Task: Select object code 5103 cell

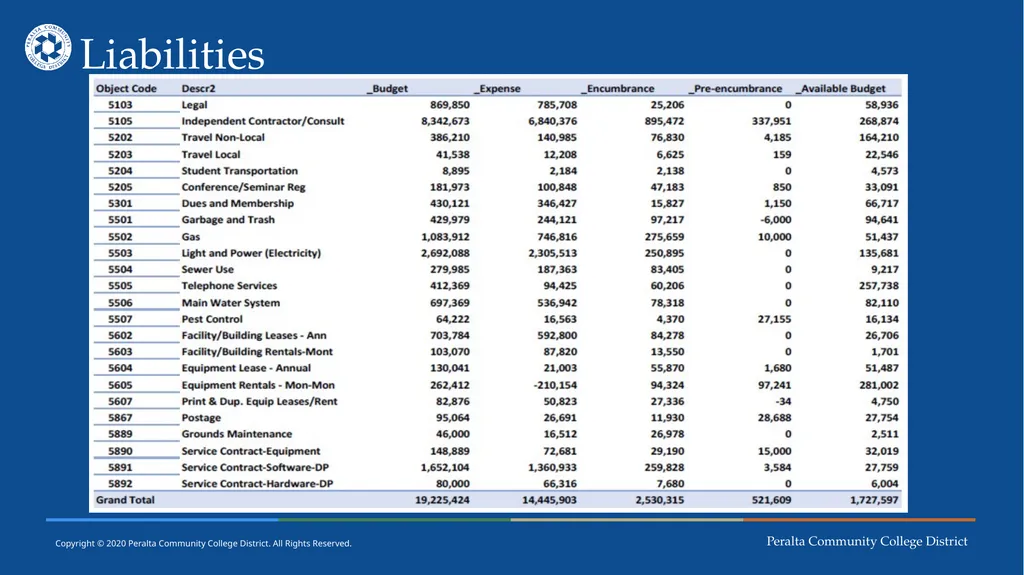Action: [120, 105]
